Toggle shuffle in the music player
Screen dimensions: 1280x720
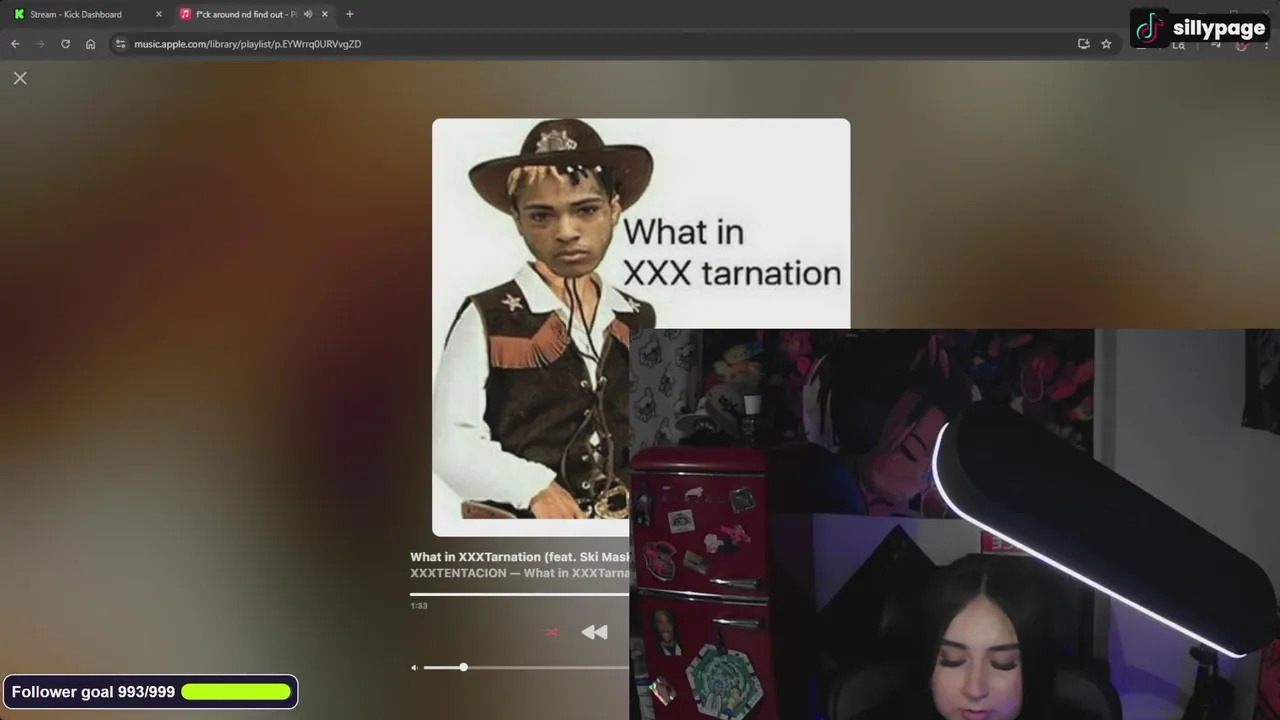[552, 632]
